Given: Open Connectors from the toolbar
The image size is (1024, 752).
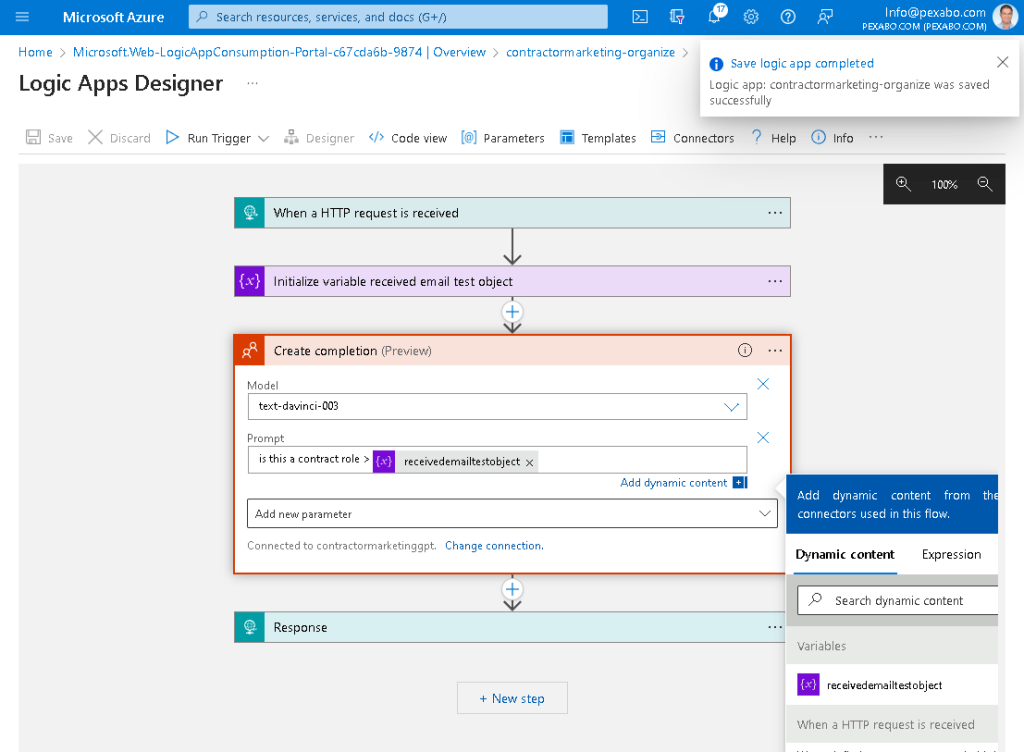Looking at the screenshot, I should pyautogui.click(x=693, y=138).
